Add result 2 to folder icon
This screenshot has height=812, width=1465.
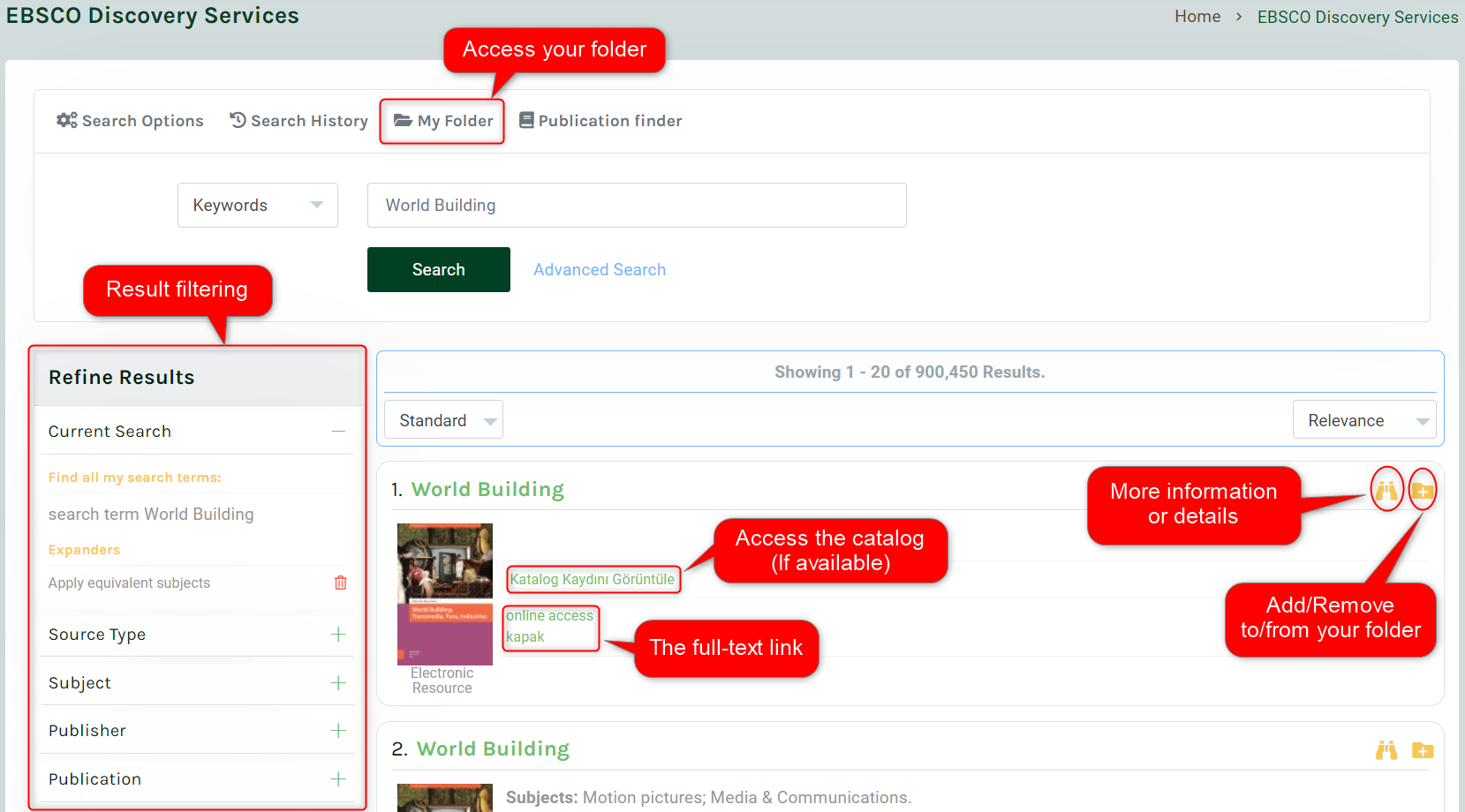click(1423, 750)
